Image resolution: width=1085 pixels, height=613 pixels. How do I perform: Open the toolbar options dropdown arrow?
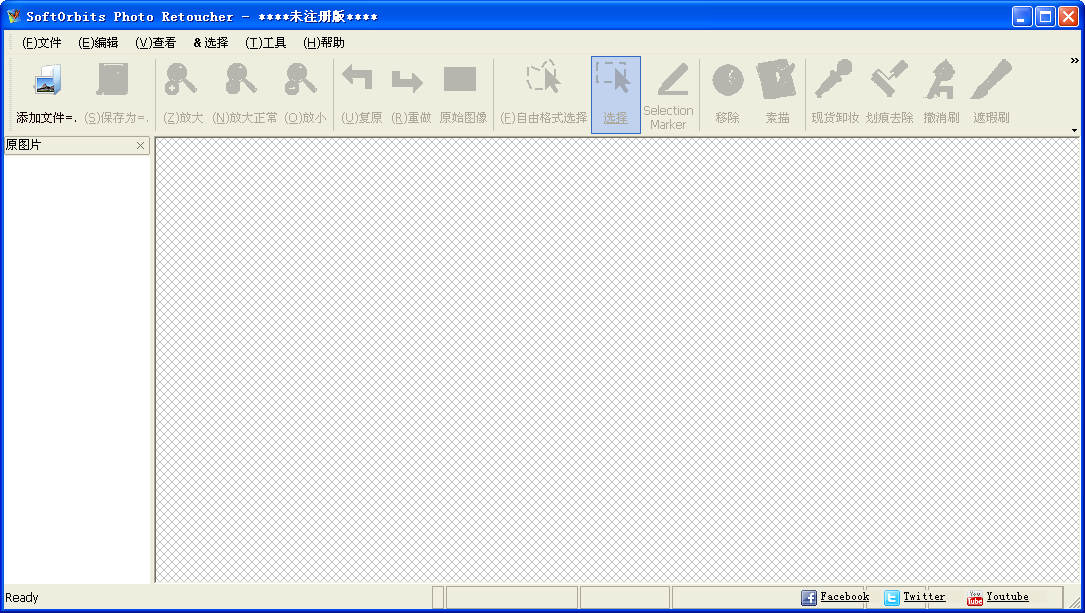[x=1075, y=130]
